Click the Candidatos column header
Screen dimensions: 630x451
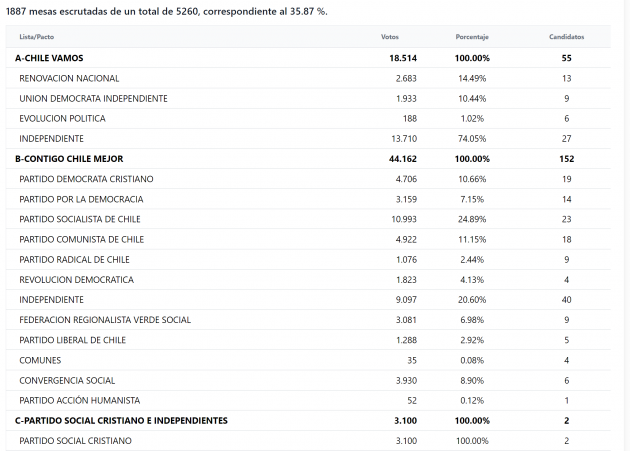coord(566,37)
